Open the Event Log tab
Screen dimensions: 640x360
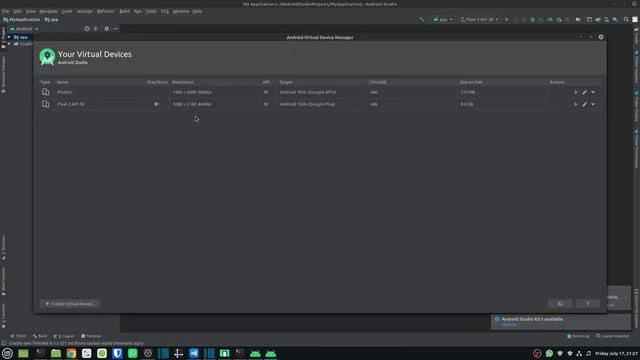[578, 336]
